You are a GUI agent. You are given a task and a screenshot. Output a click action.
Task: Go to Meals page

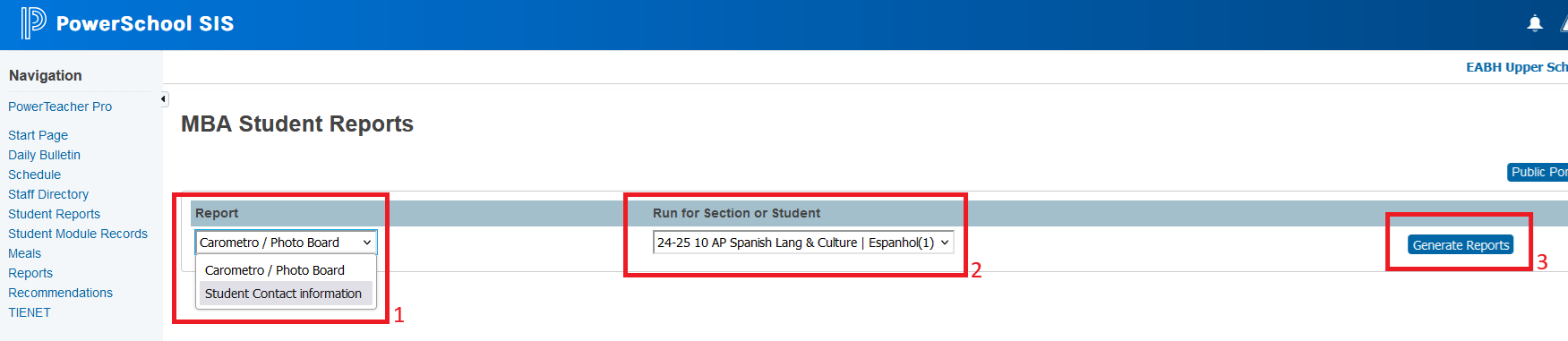pyautogui.click(x=24, y=253)
